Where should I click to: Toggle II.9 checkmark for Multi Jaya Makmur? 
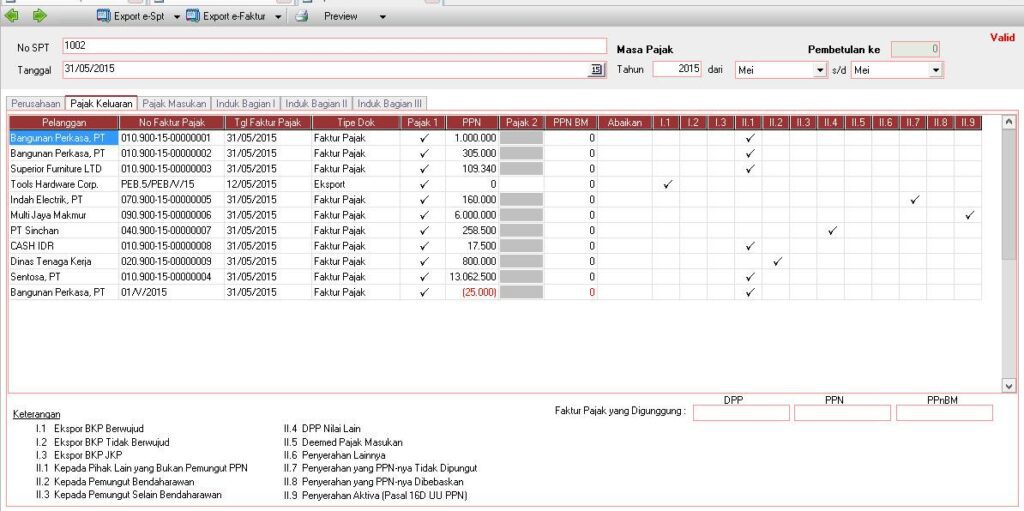[x=968, y=216]
